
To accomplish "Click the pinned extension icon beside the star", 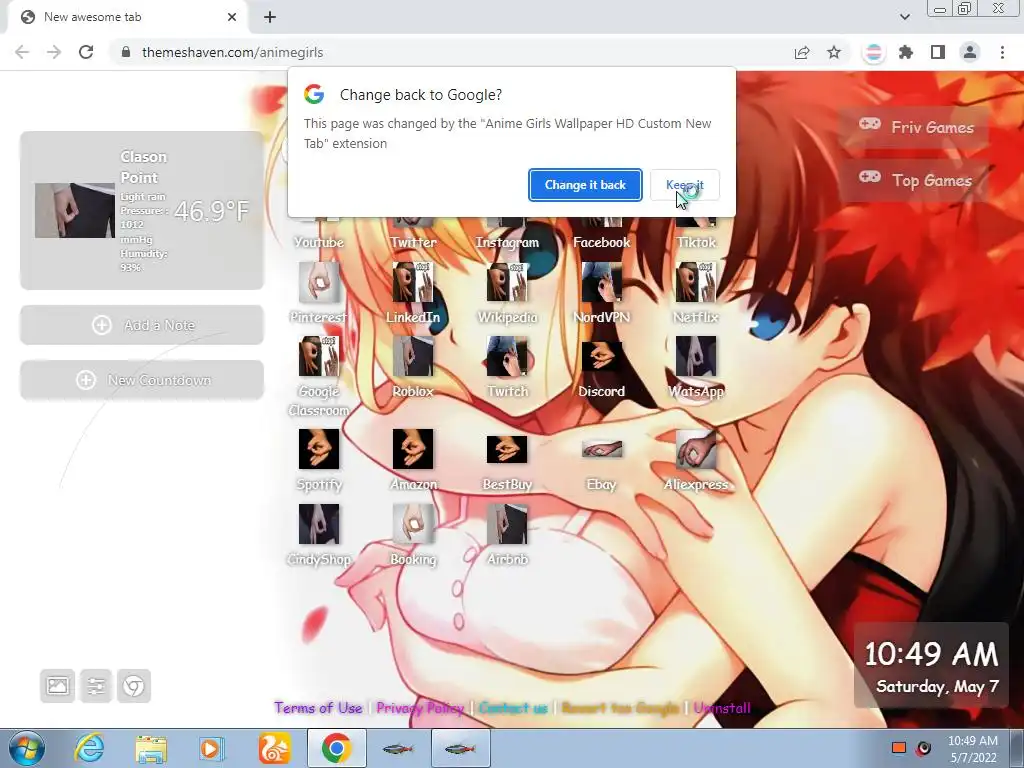I will point(873,52).
